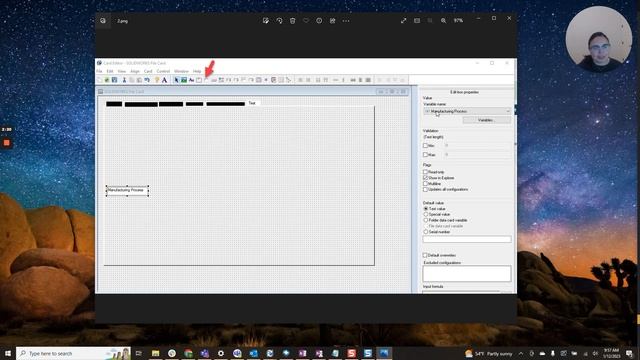Enable the Min text length checkbox
The image size is (640, 360).
(425, 145)
